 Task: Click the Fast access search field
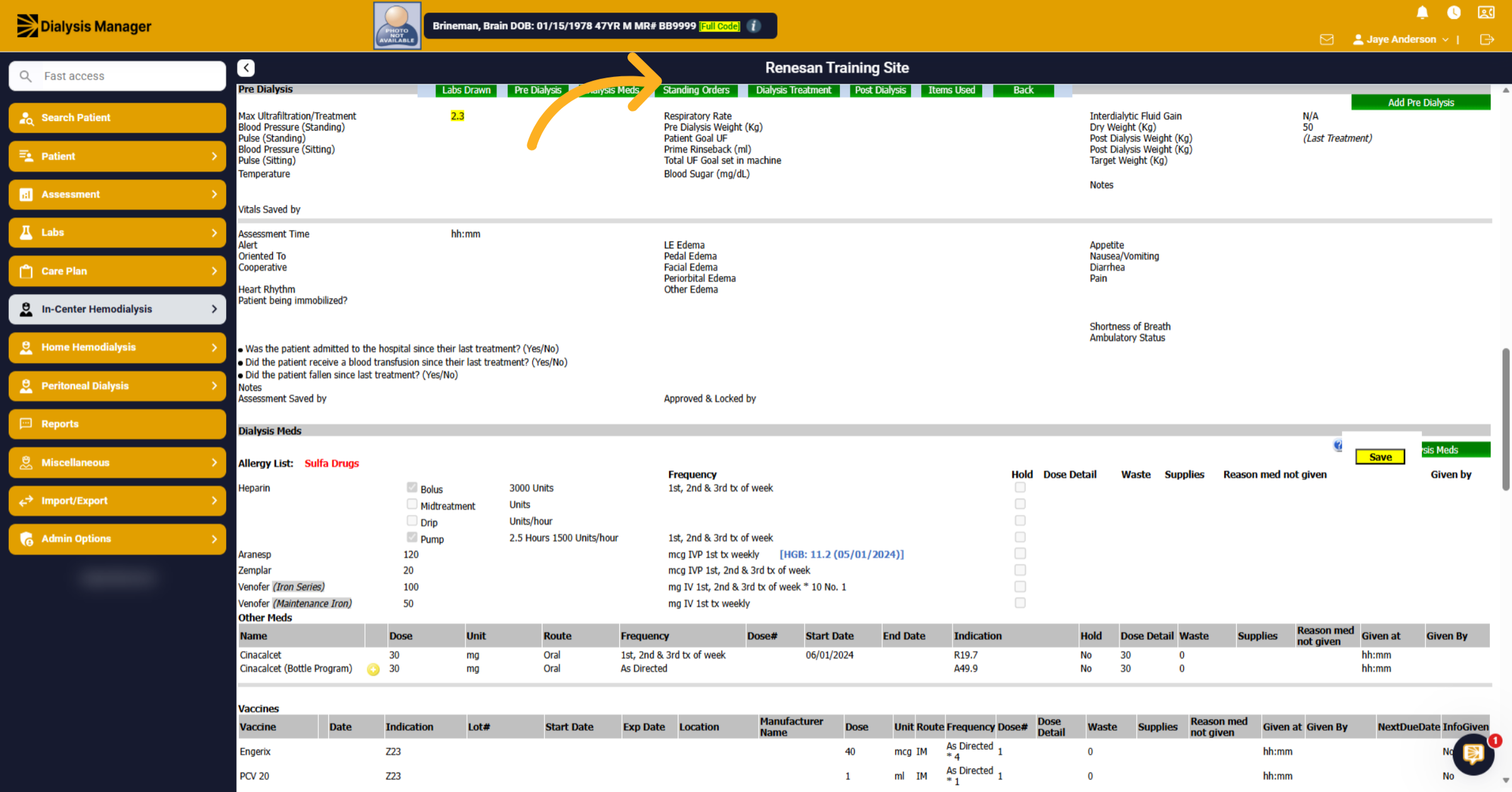point(117,76)
